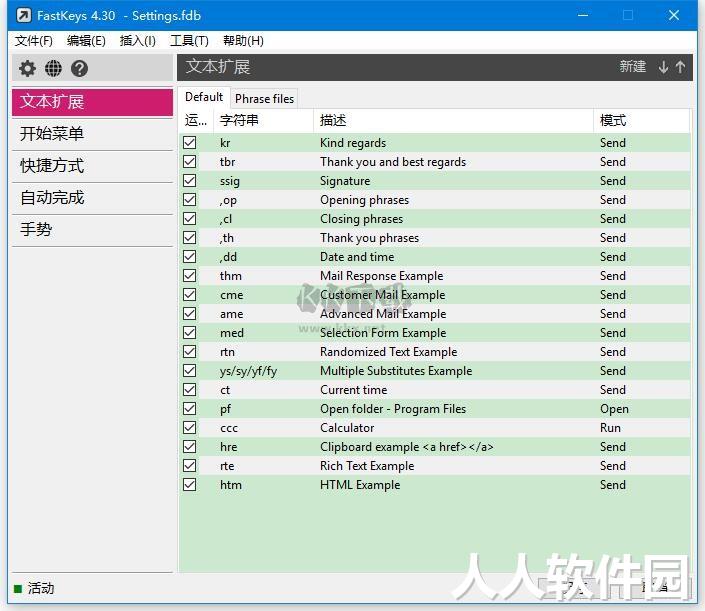
Task: Select 'Mail Response Example' row
Action: click(x=434, y=276)
